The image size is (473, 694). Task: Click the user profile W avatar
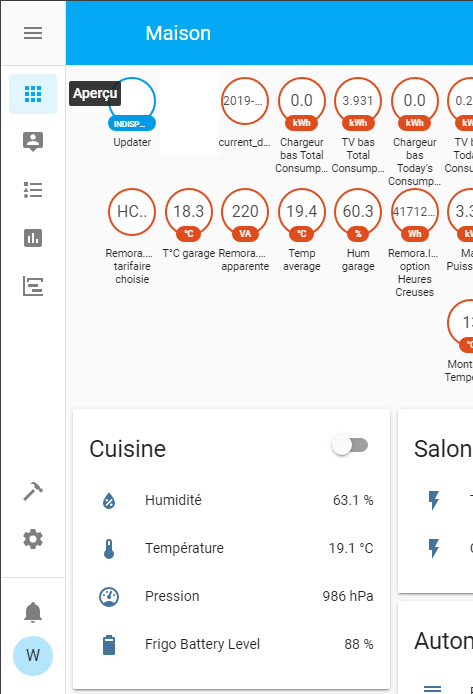point(33,655)
